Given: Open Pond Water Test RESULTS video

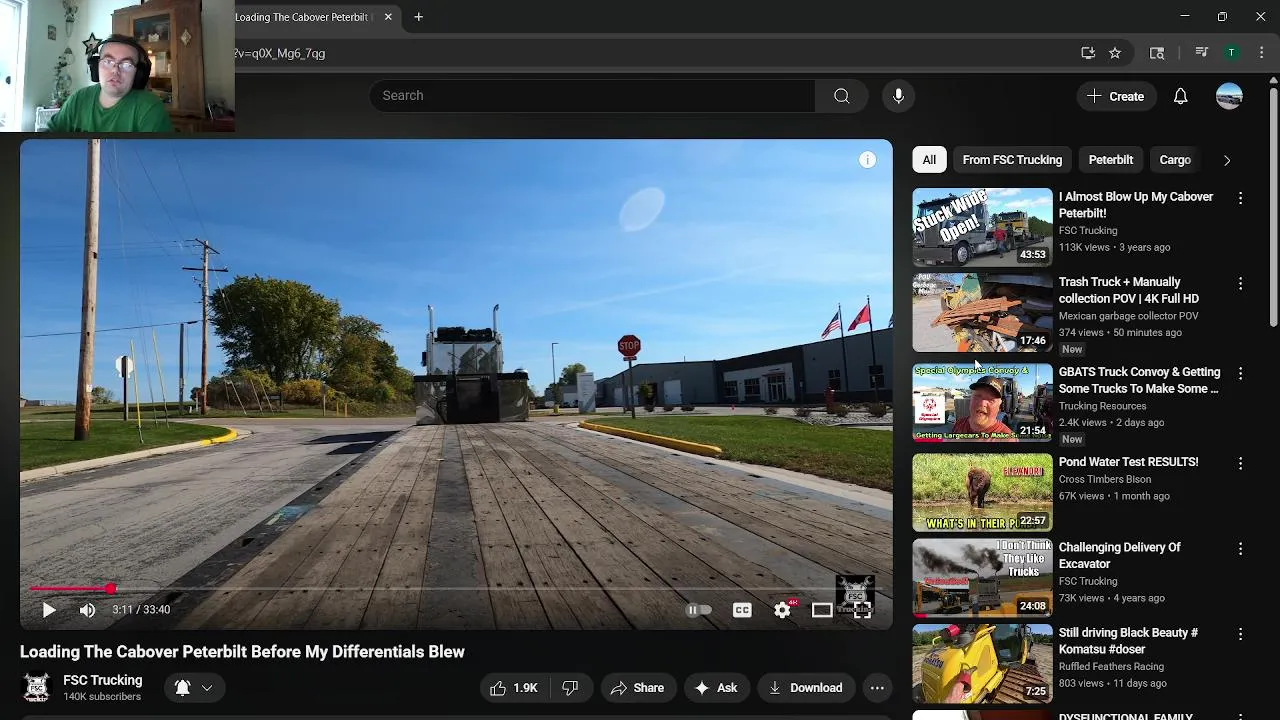Looking at the screenshot, I should click(x=1128, y=462).
